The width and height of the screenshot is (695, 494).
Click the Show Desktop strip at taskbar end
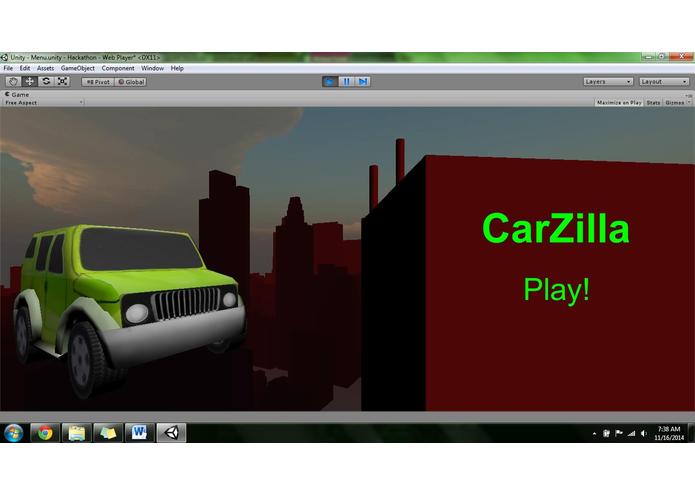691,433
